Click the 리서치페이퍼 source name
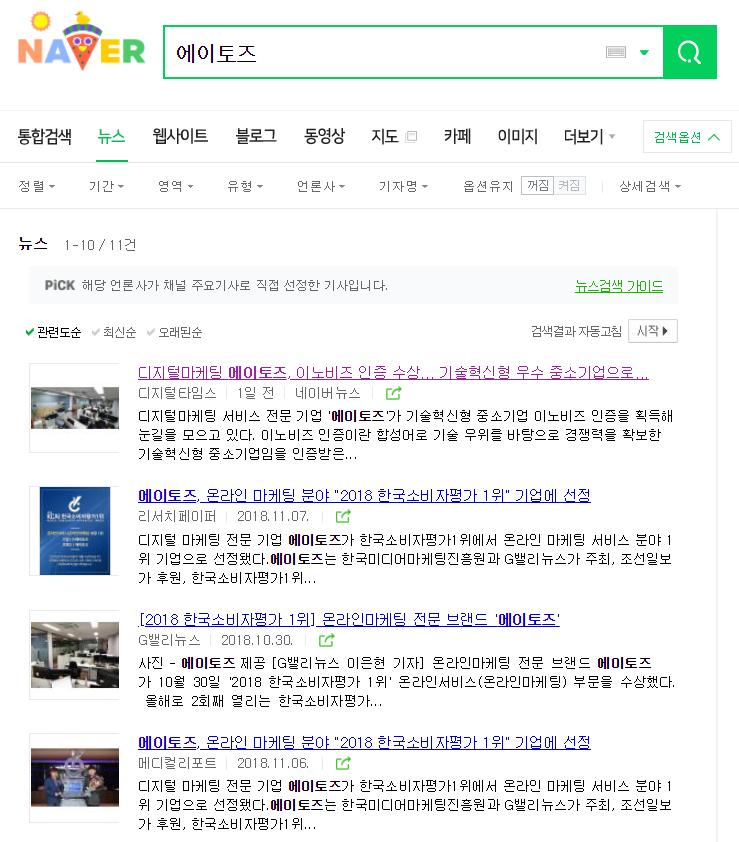 [177, 516]
